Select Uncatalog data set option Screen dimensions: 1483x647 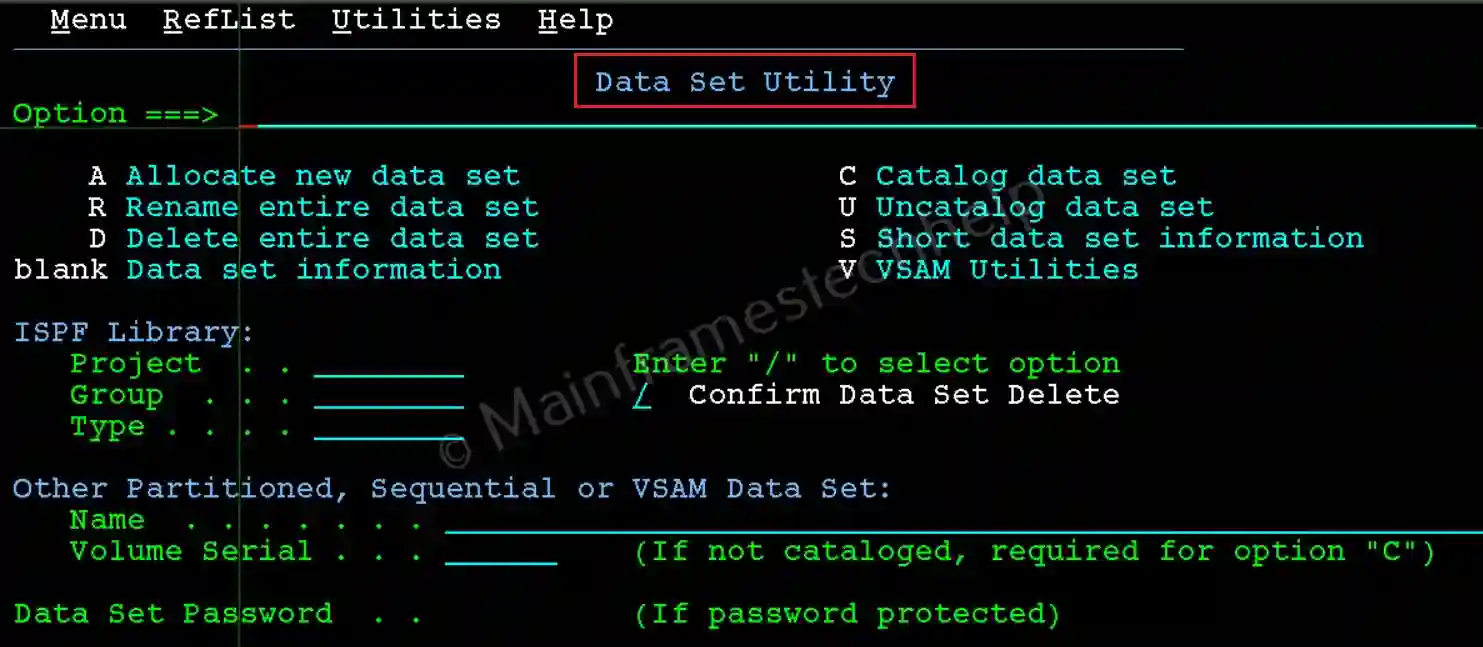coord(1044,208)
